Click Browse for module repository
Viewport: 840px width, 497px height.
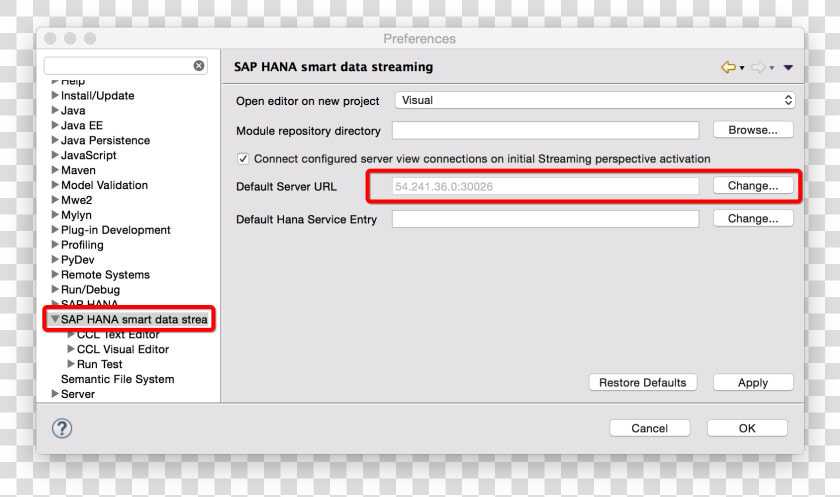pos(753,130)
